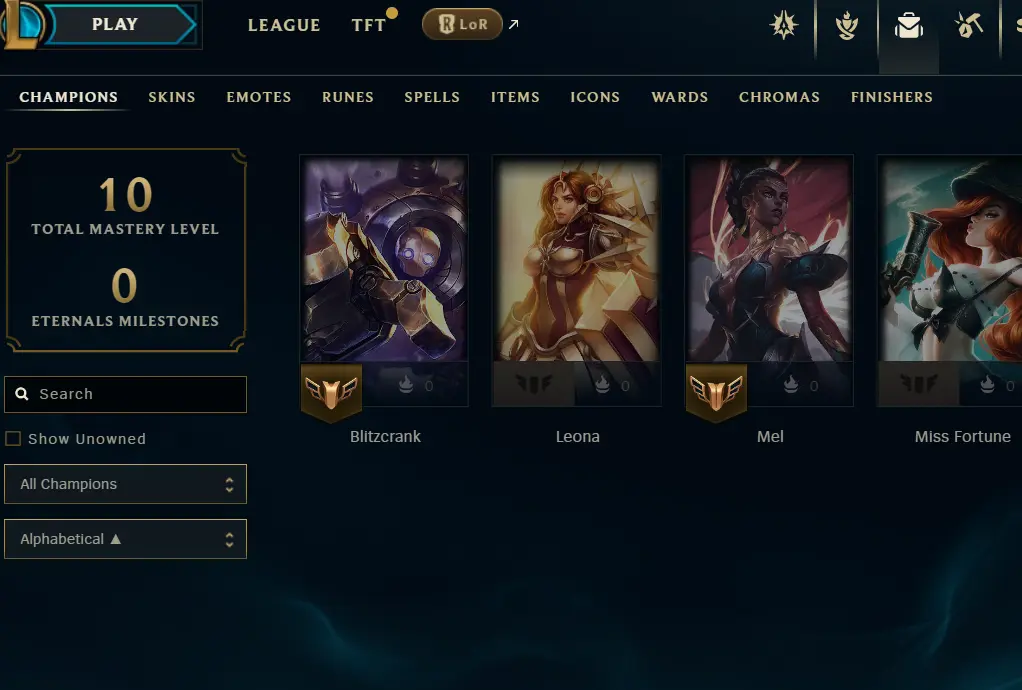Open the Challenges crystal icon in top bar
The width and height of the screenshot is (1022, 690).
click(x=783, y=25)
